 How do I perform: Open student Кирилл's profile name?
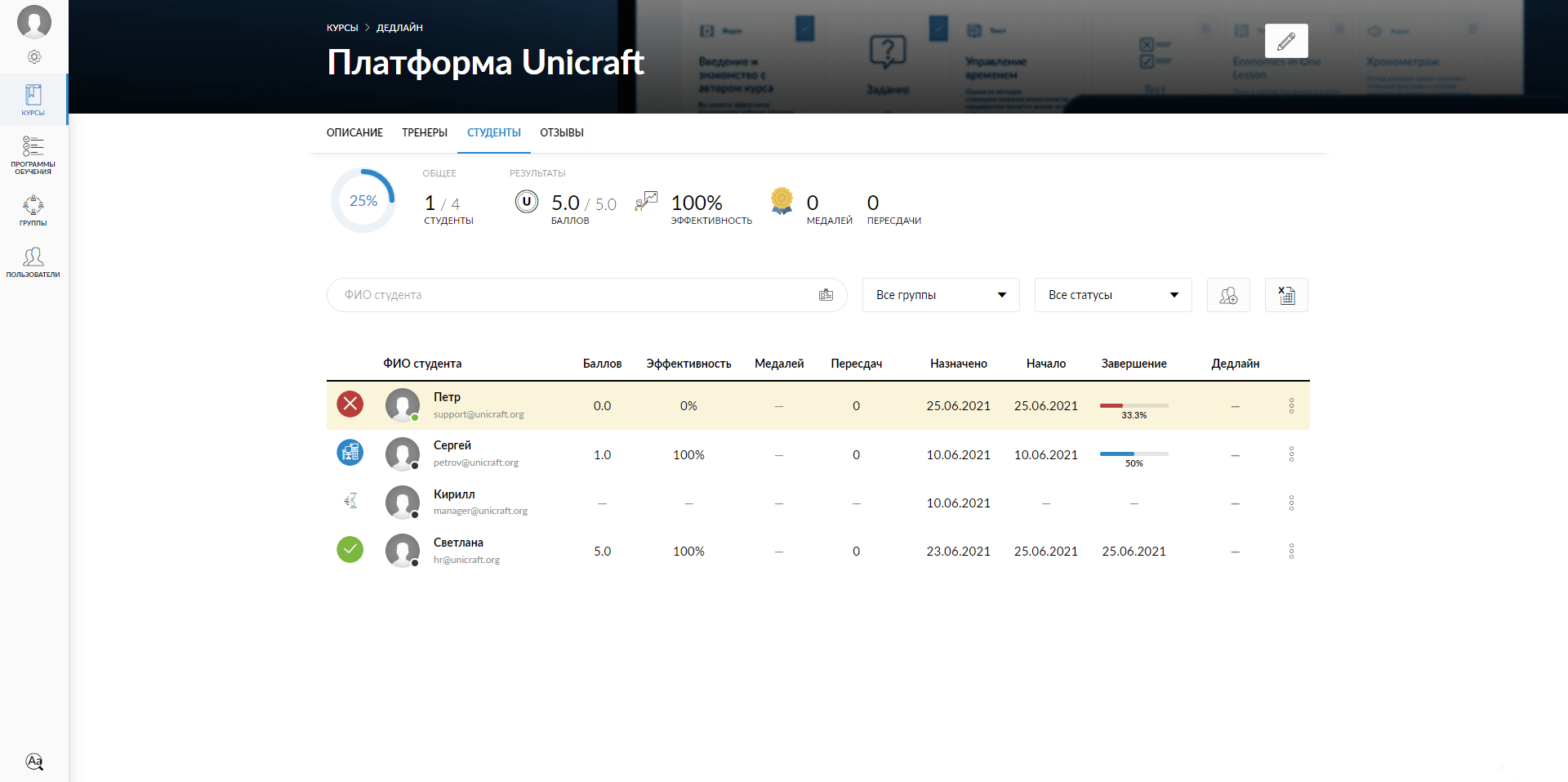454,494
